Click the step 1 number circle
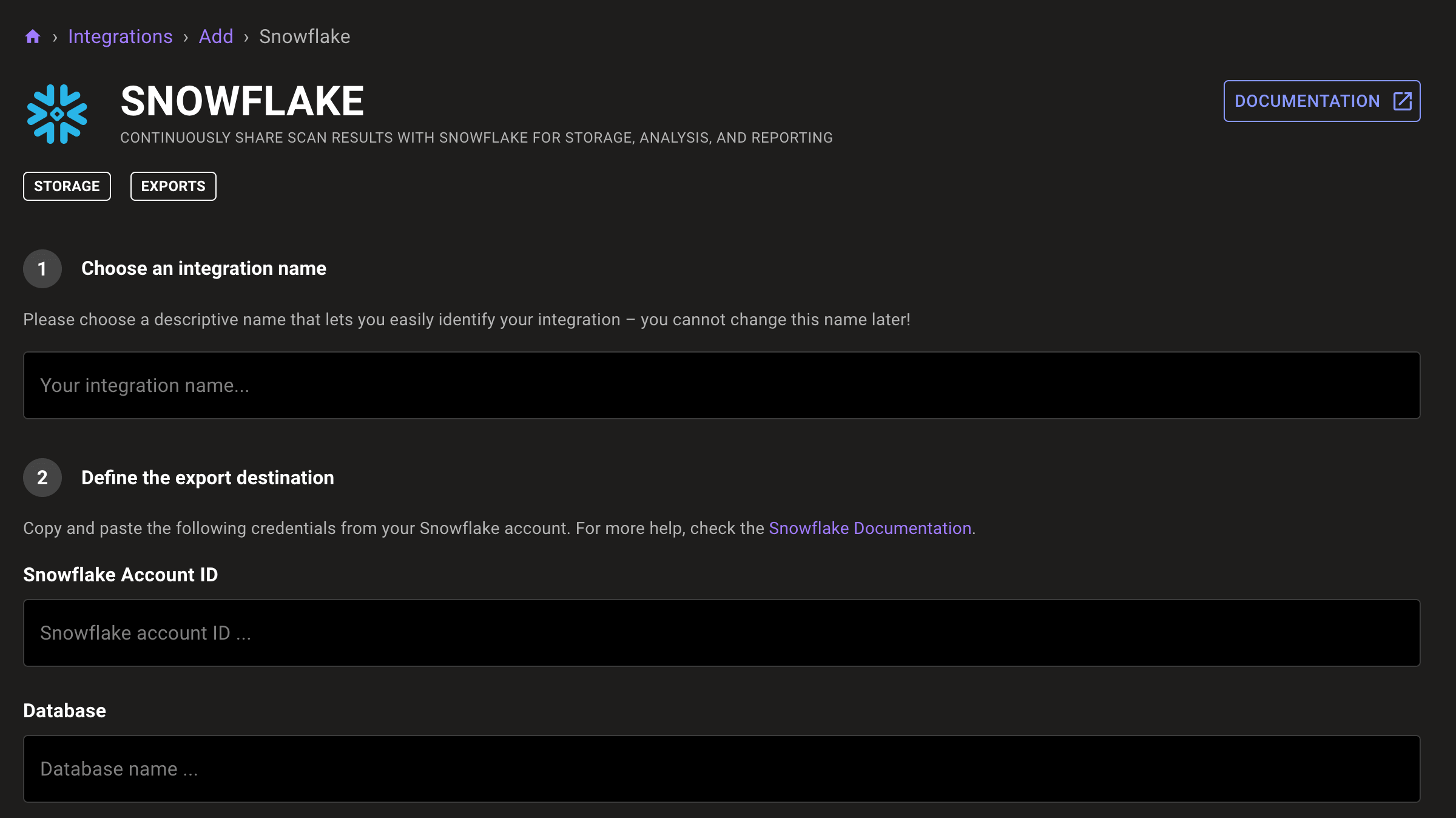 click(42, 269)
